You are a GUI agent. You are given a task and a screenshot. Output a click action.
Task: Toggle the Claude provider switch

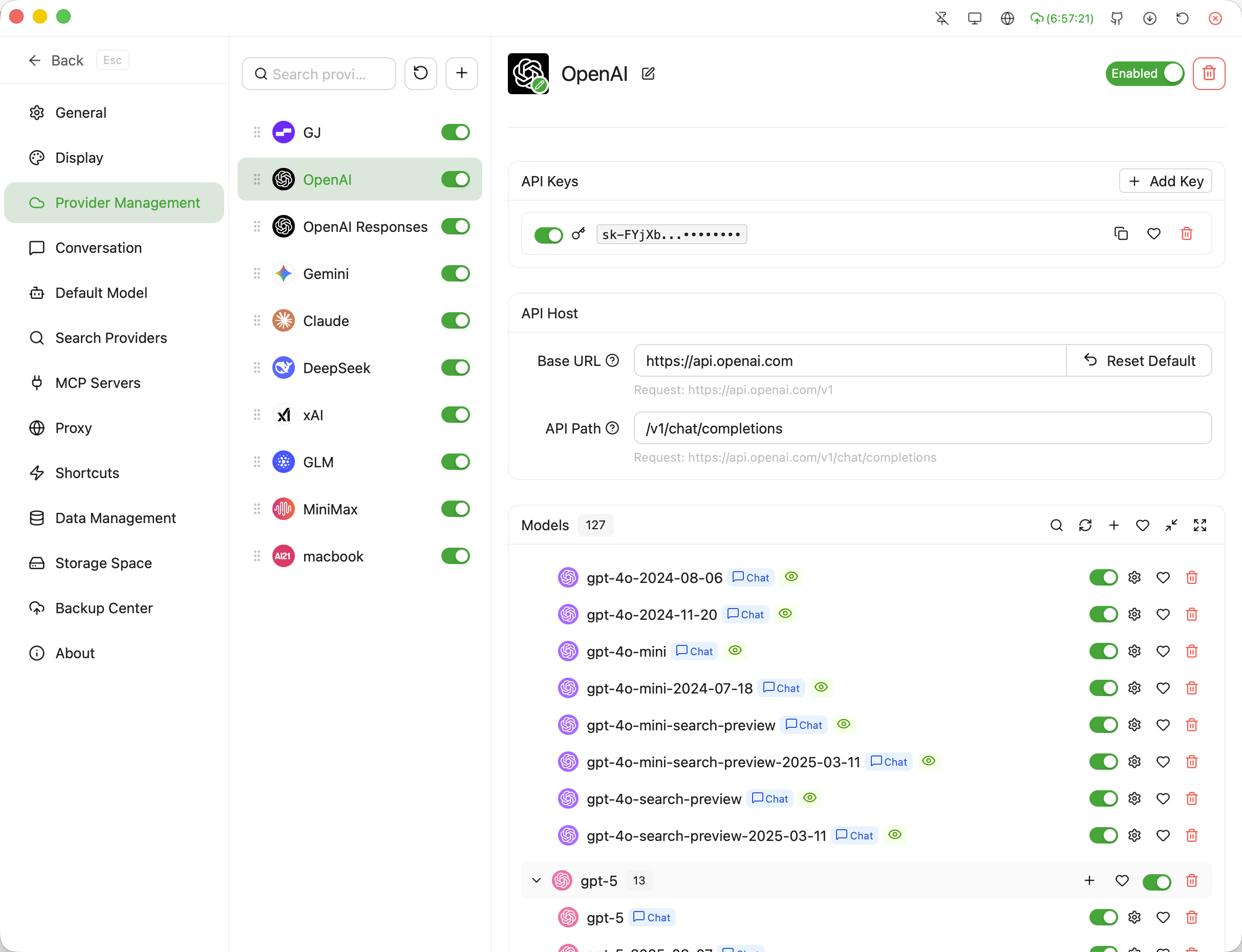[x=455, y=321]
